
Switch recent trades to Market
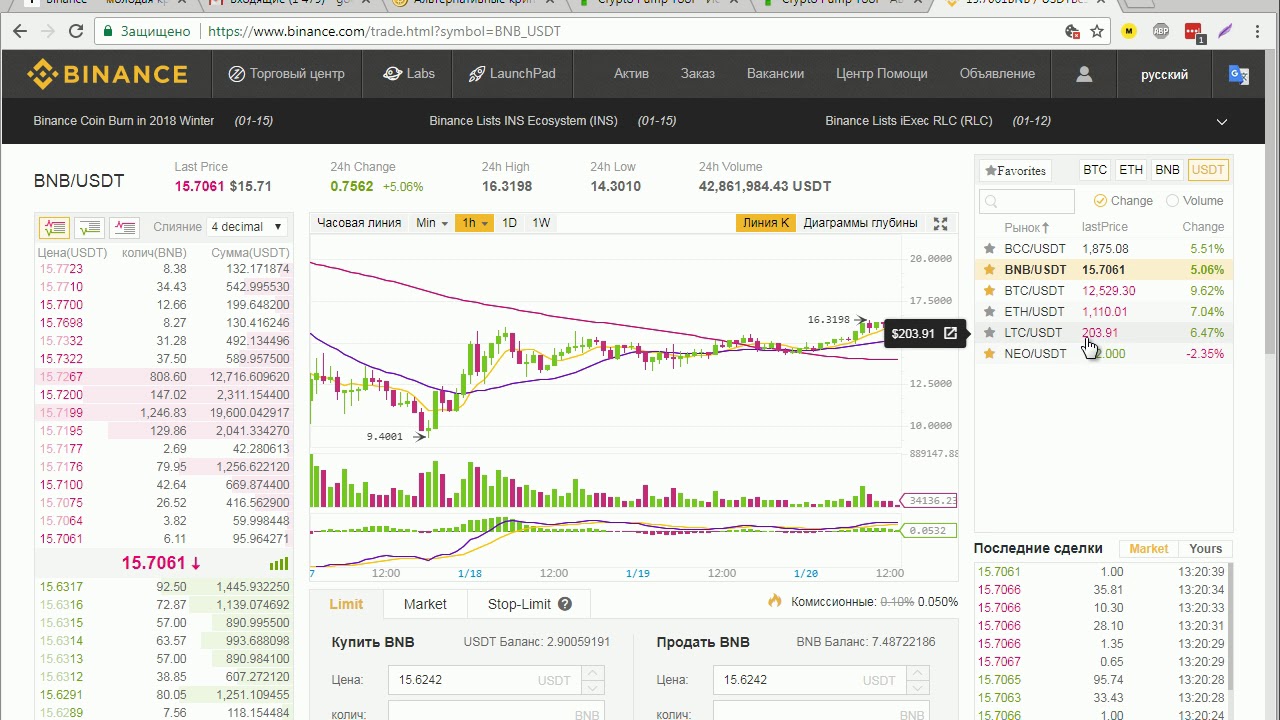pyautogui.click(x=1148, y=549)
